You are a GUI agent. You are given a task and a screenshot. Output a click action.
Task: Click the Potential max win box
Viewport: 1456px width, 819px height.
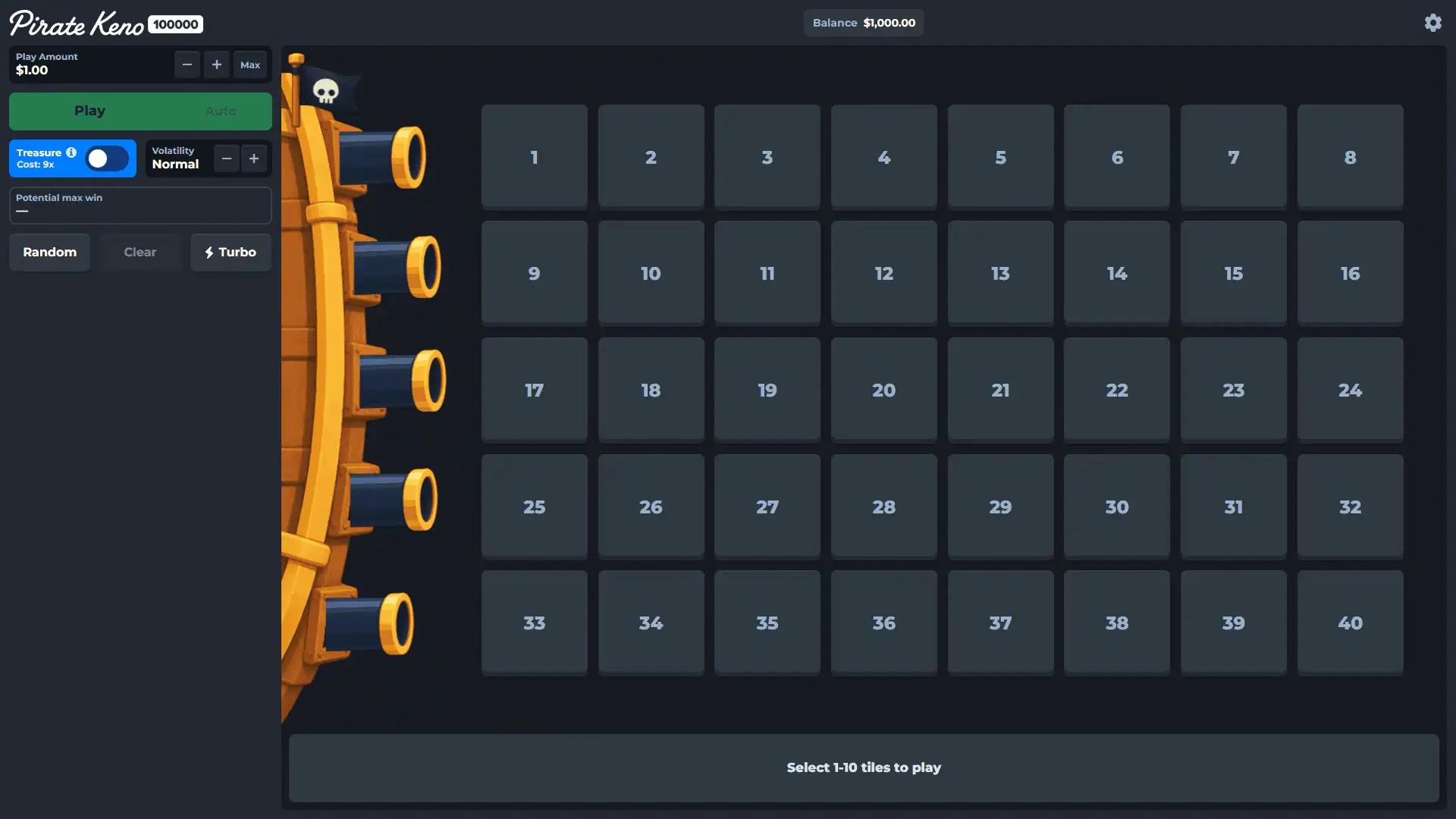(140, 206)
